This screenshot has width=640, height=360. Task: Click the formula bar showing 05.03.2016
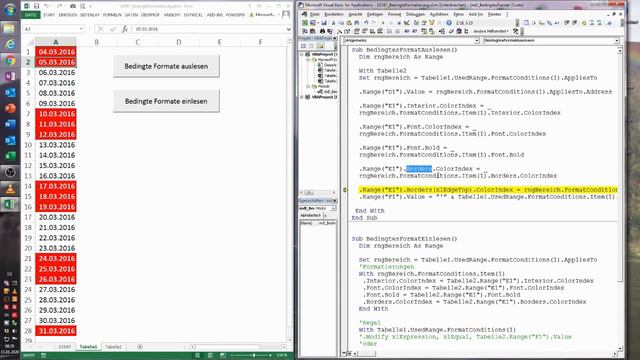click(x=208, y=29)
